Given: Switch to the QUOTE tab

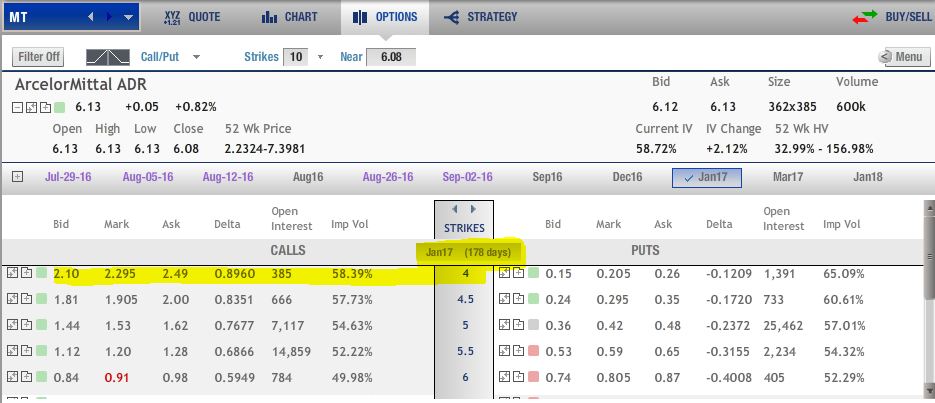Looking at the screenshot, I should click(191, 17).
